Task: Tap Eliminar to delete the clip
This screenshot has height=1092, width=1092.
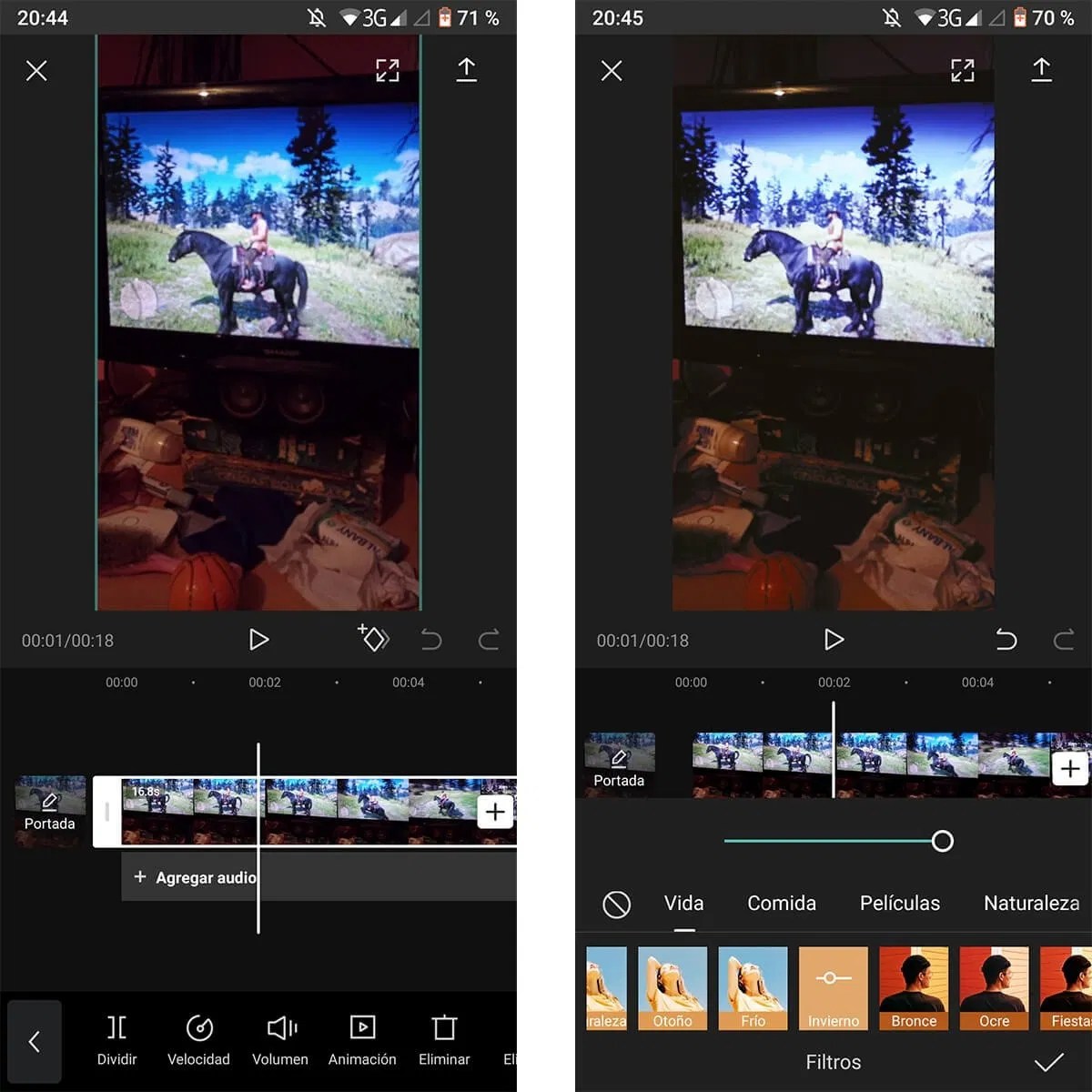Action: point(444,1040)
